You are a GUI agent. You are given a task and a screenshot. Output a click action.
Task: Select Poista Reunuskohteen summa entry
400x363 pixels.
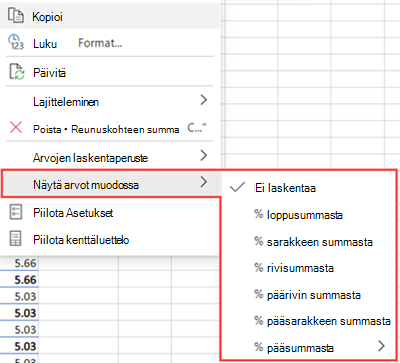pyautogui.click(x=110, y=129)
